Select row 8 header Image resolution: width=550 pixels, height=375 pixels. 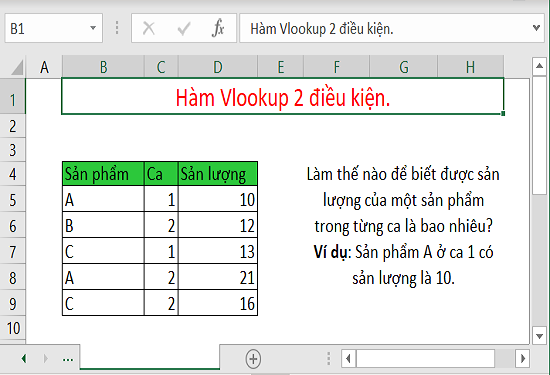pyautogui.click(x=13, y=277)
